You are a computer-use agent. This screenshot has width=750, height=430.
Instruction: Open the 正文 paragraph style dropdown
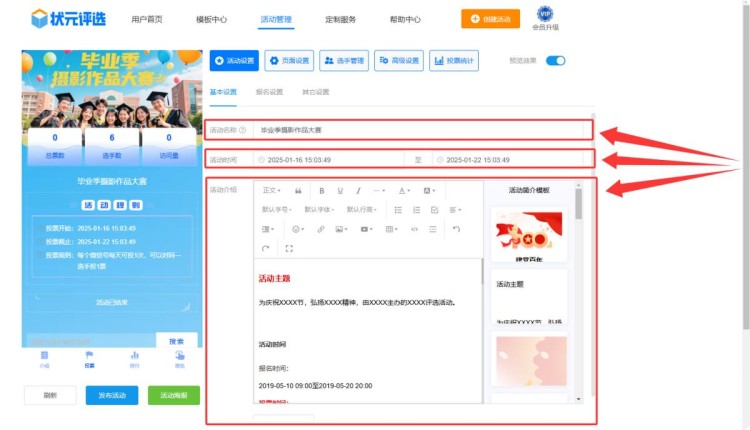pos(271,190)
